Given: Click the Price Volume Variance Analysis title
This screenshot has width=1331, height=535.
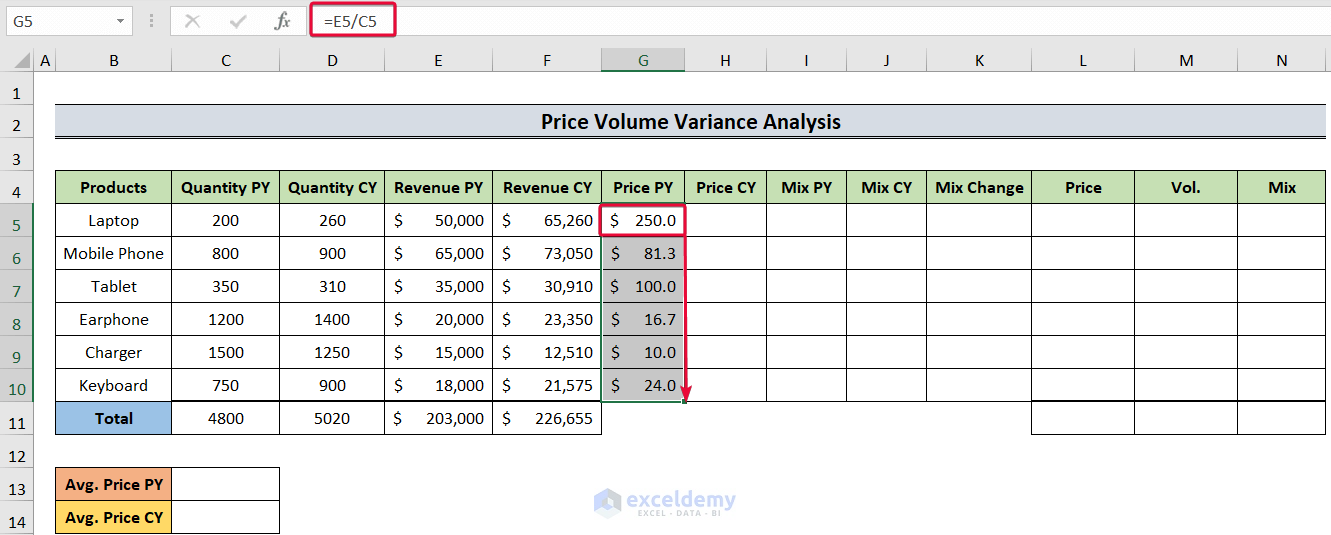Looking at the screenshot, I should tap(690, 122).
